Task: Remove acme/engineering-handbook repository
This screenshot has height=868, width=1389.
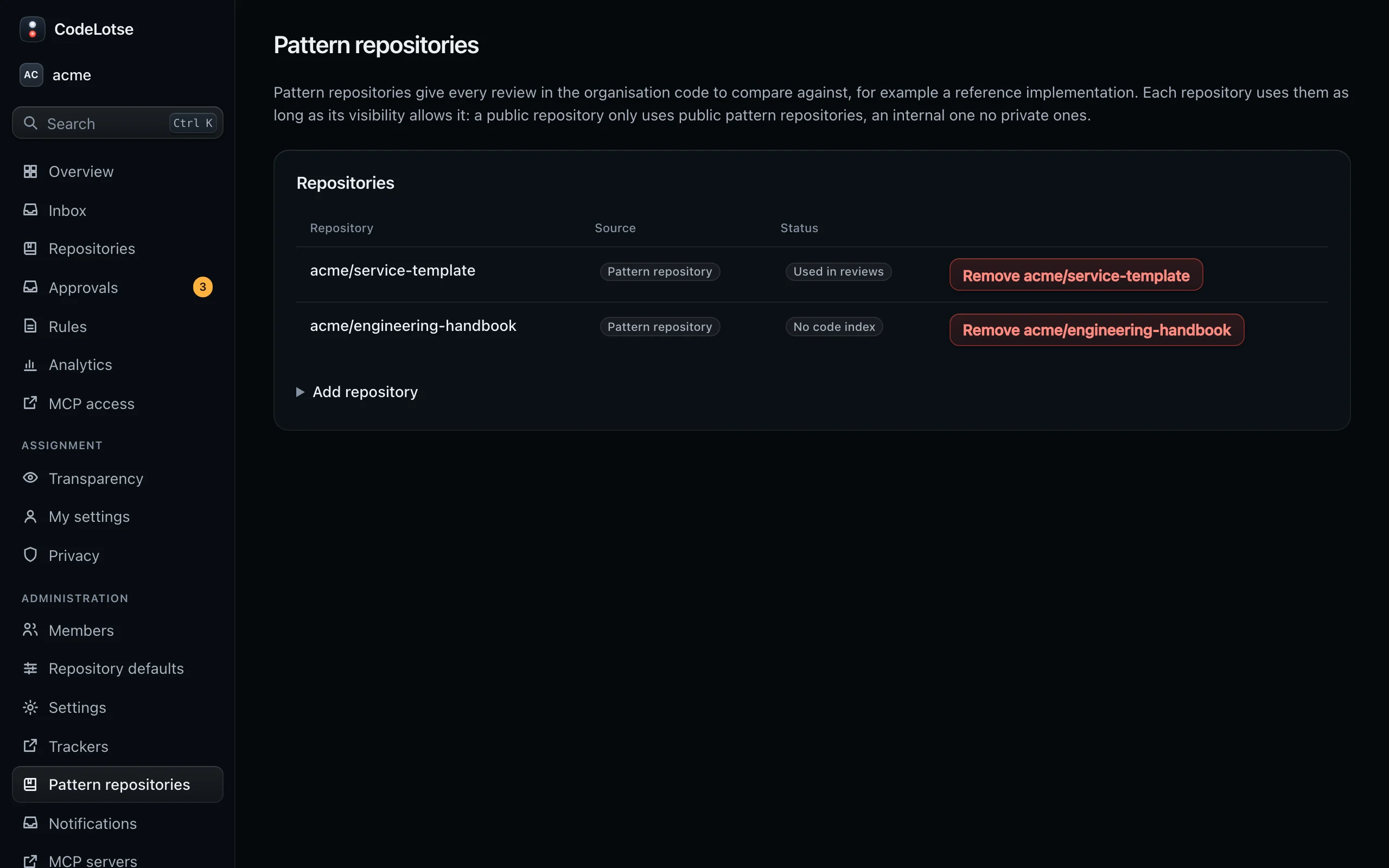Action: 1096,329
